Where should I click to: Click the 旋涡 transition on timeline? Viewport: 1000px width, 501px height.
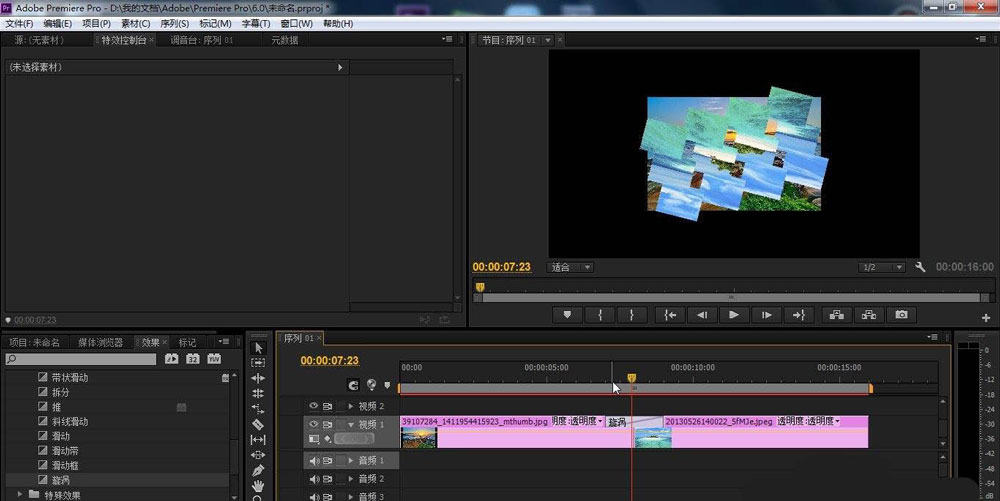[x=620, y=422]
